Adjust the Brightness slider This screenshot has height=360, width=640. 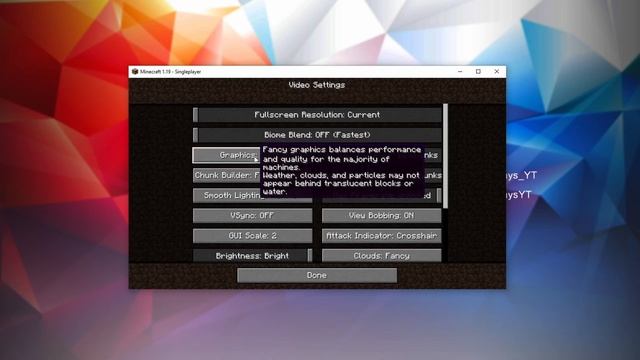[253, 256]
